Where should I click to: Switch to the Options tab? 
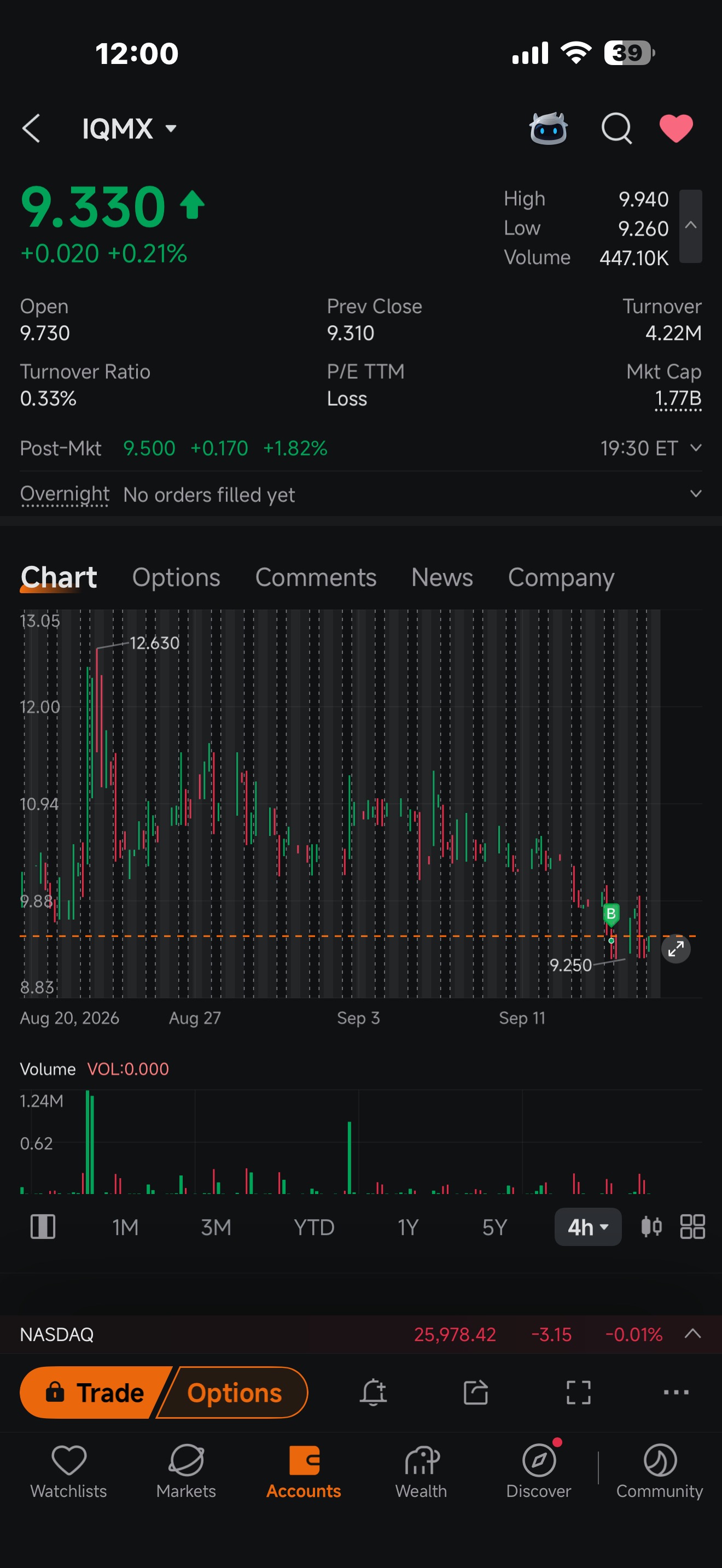click(176, 577)
